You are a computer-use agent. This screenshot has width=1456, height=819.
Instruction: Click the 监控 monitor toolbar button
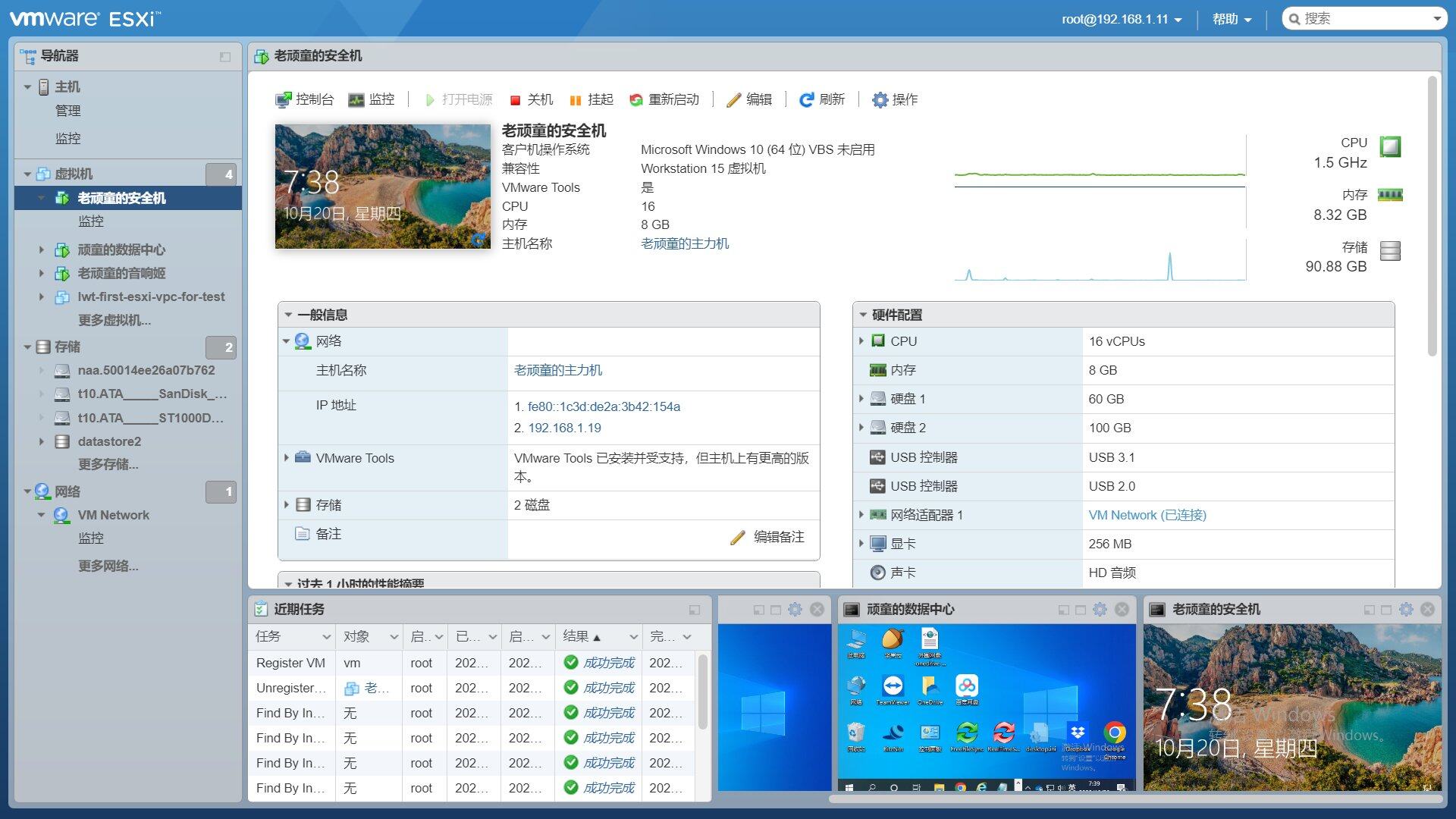[372, 99]
